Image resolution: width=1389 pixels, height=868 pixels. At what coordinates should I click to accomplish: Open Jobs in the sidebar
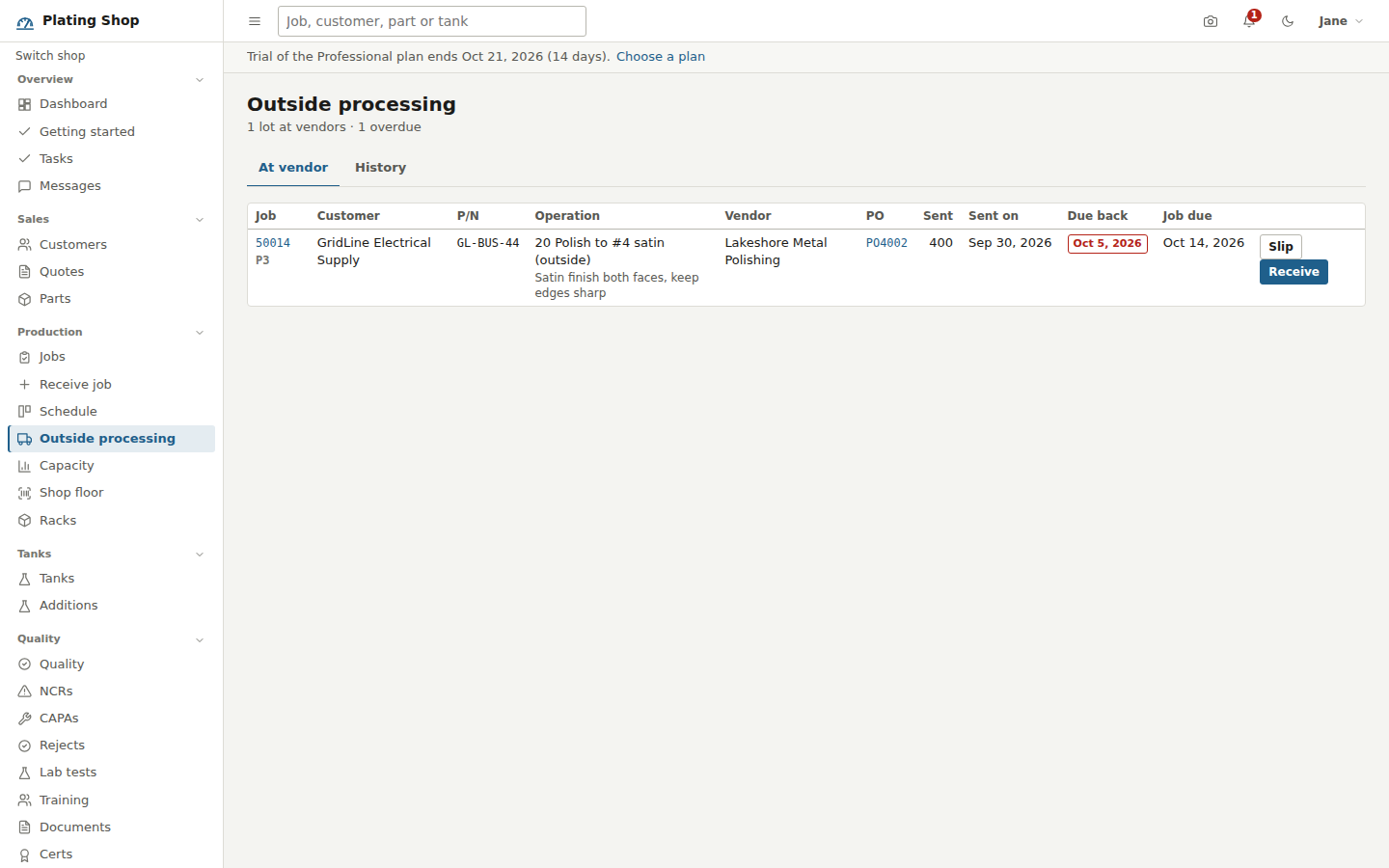[111, 357]
